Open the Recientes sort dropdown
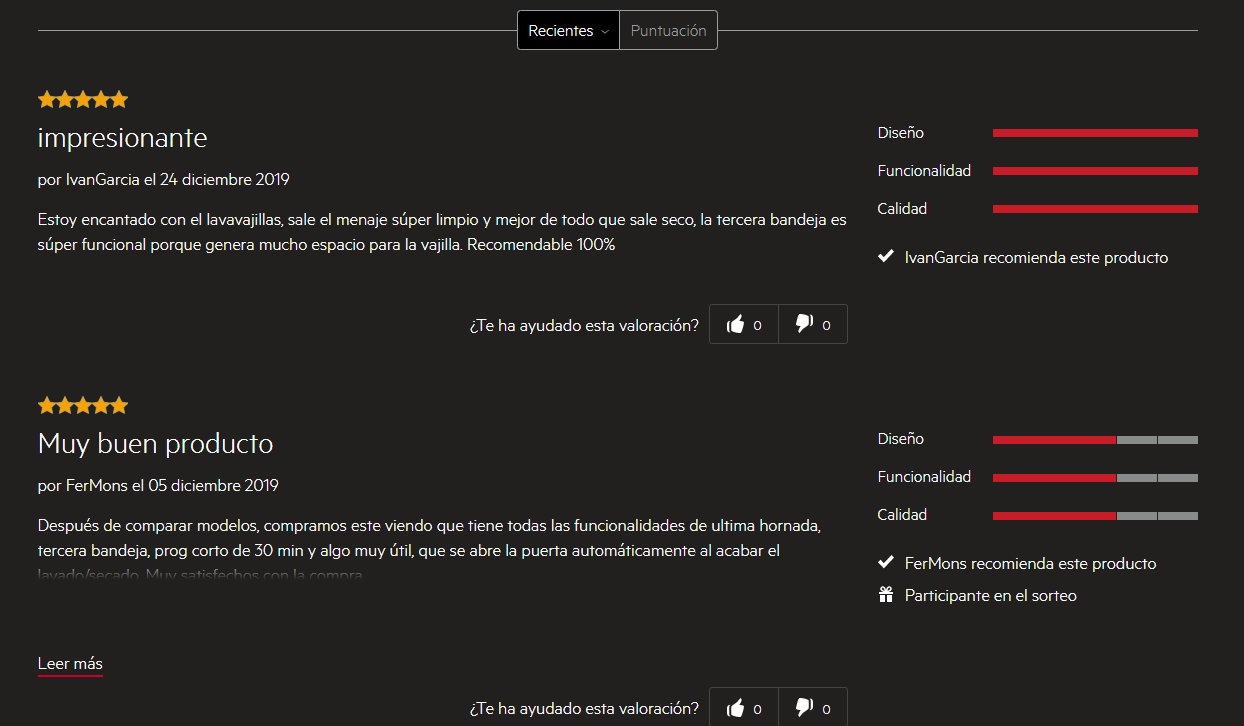 [568, 30]
